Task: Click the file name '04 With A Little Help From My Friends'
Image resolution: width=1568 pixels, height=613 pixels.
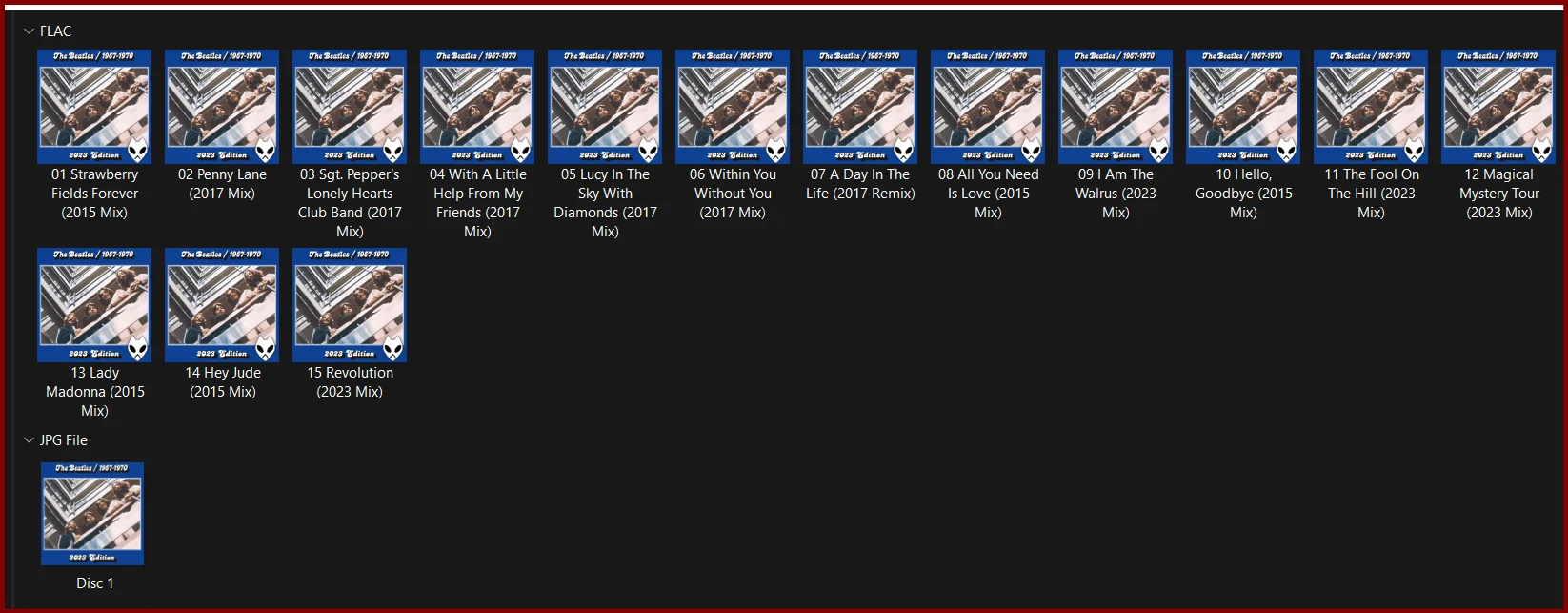Action: tap(477, 203)
